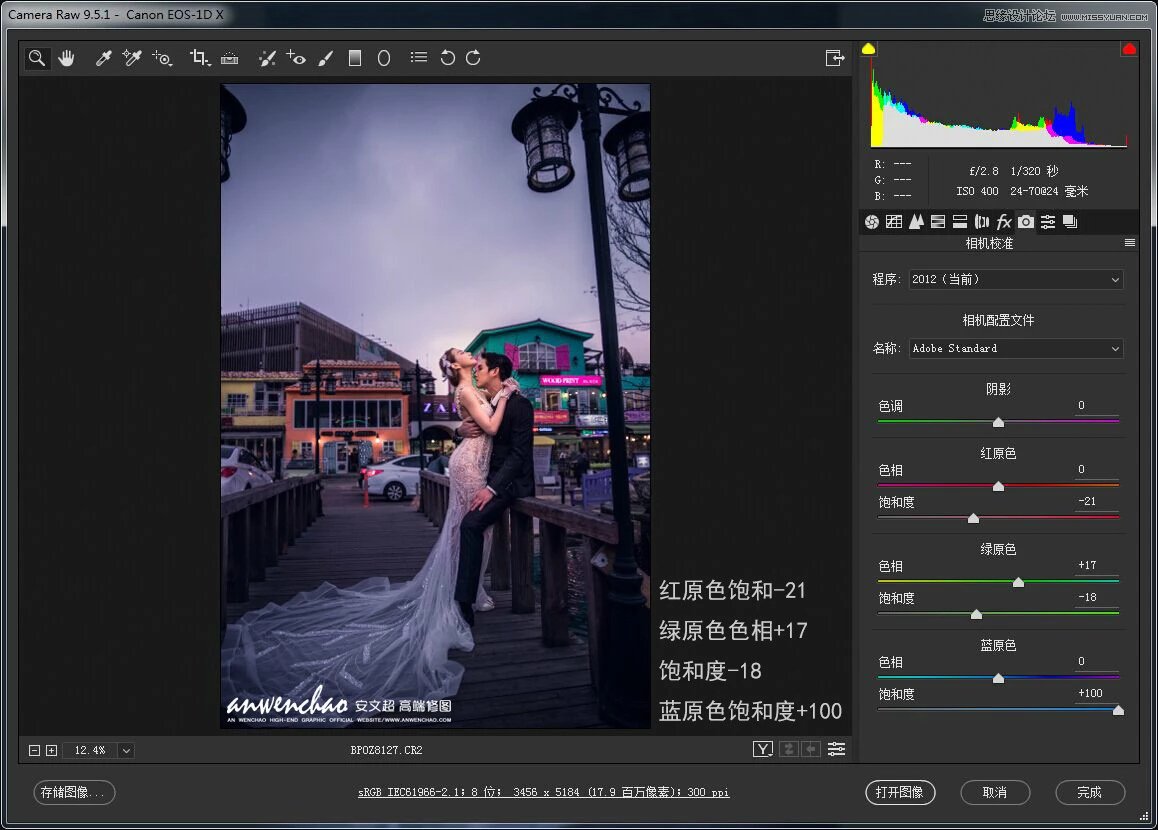Viewport: 1158px width, 830px height.
Task: Toggle current panel settings preview
Action: coord(836,750)
